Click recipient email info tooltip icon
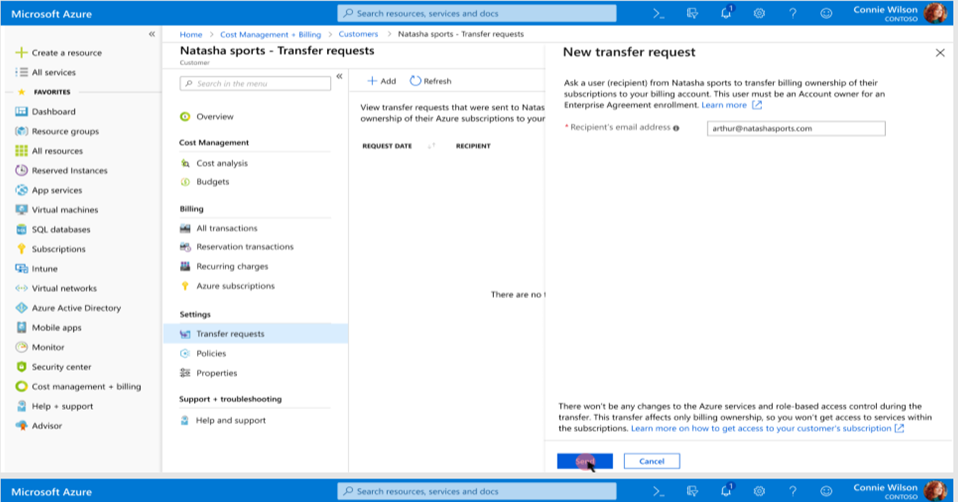The height and width of the screenshot is (502, 958). click(676, 128)
